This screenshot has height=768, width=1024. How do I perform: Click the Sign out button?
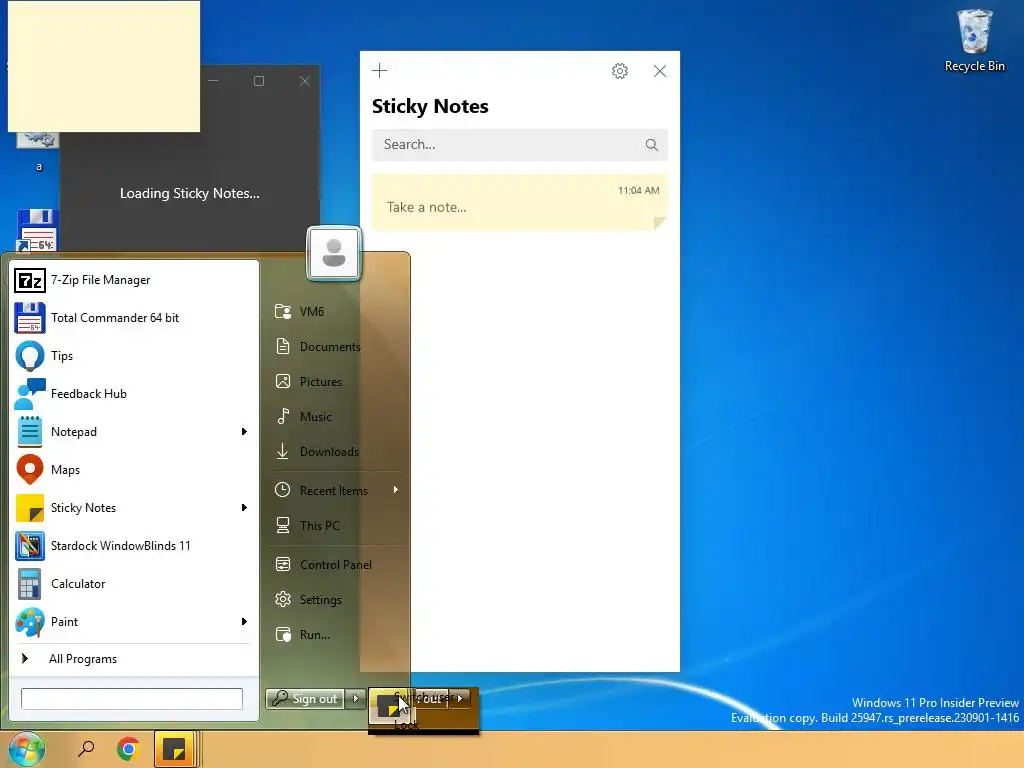tap(306, 699)
